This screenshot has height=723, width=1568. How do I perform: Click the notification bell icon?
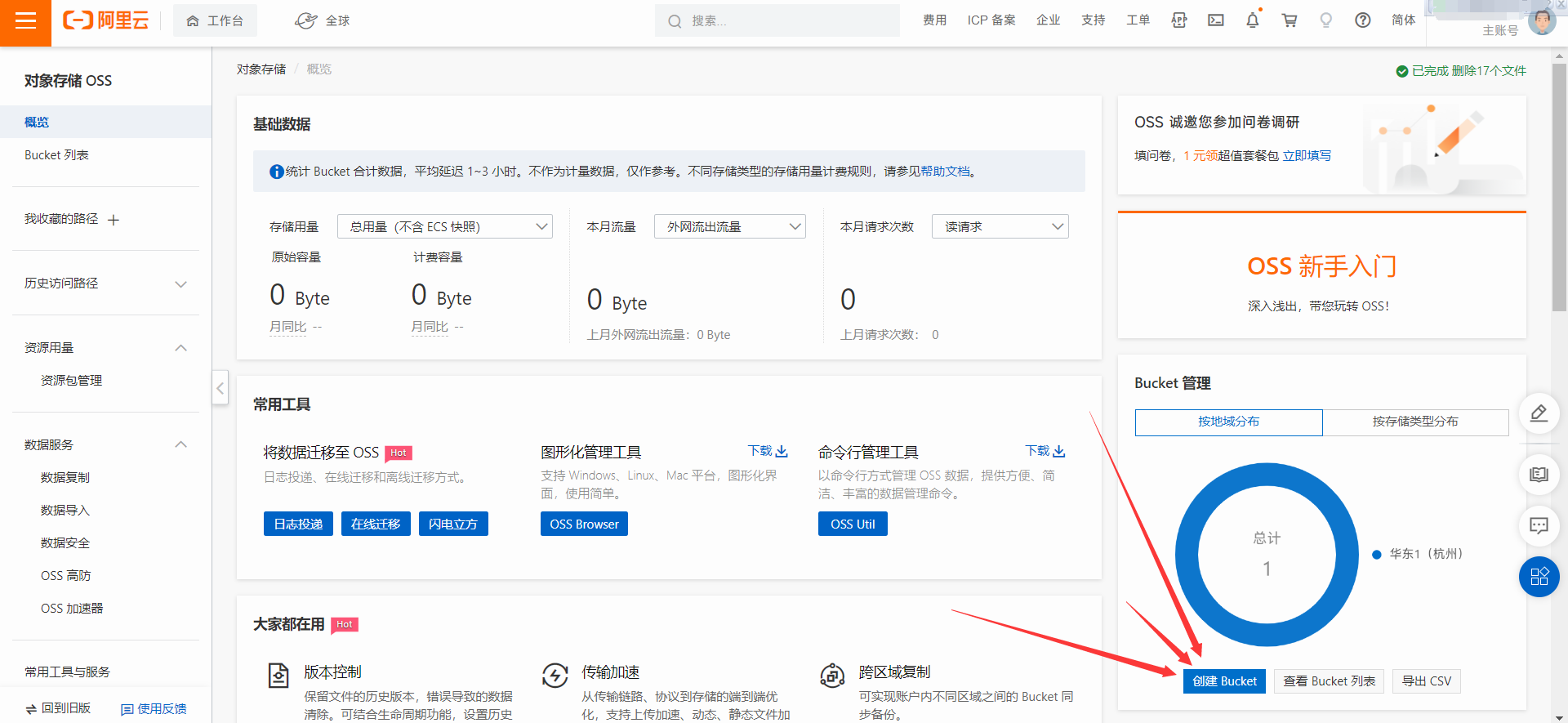click(x=1252, y=20)
